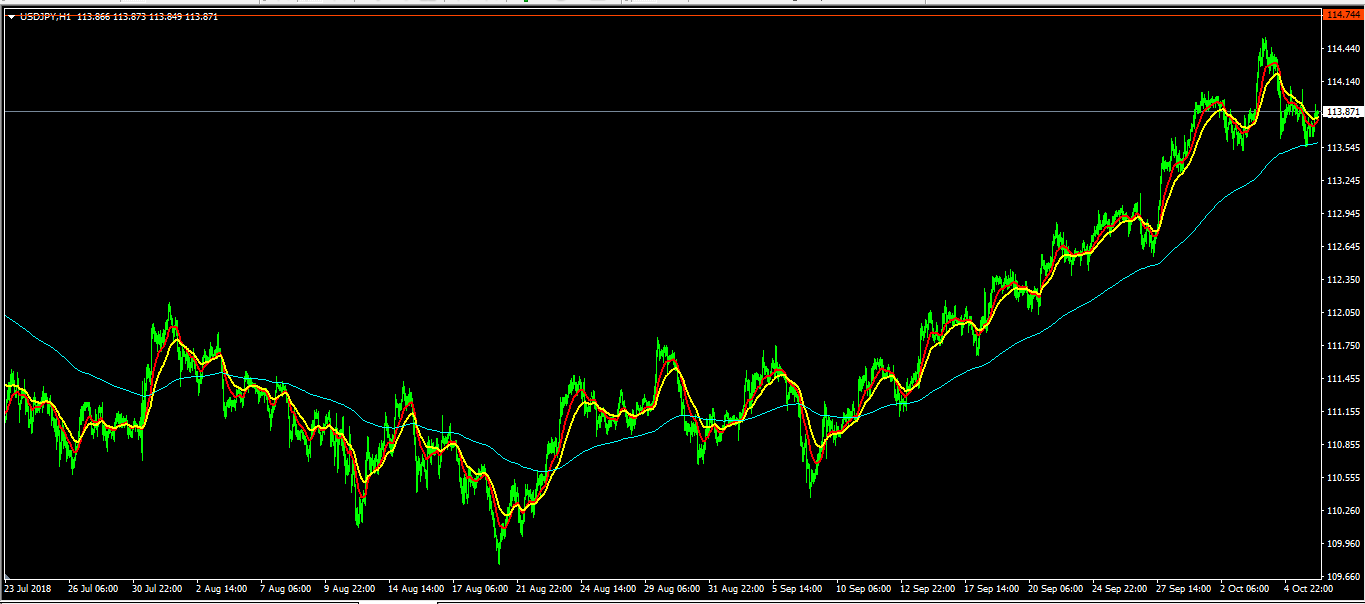Click the 24 Sep 22:00 time label
This screenshot has width=1365, height=604.
(1119, 589)
